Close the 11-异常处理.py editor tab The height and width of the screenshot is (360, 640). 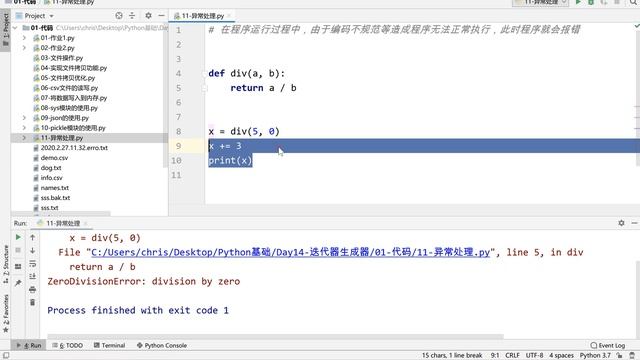point(229,16)
